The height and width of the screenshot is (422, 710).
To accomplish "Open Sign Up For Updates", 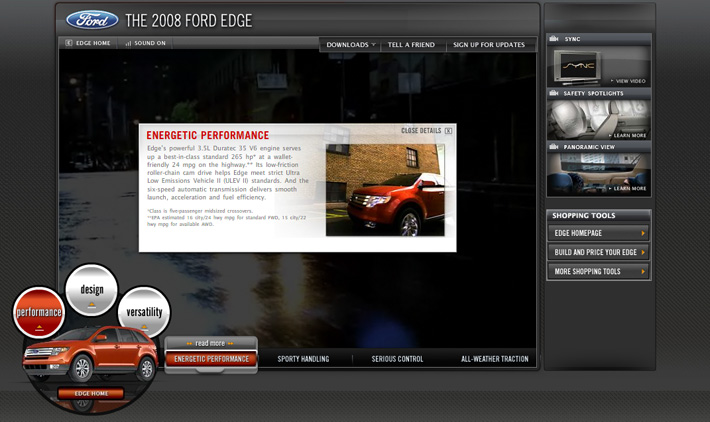I will coord(489,45).
